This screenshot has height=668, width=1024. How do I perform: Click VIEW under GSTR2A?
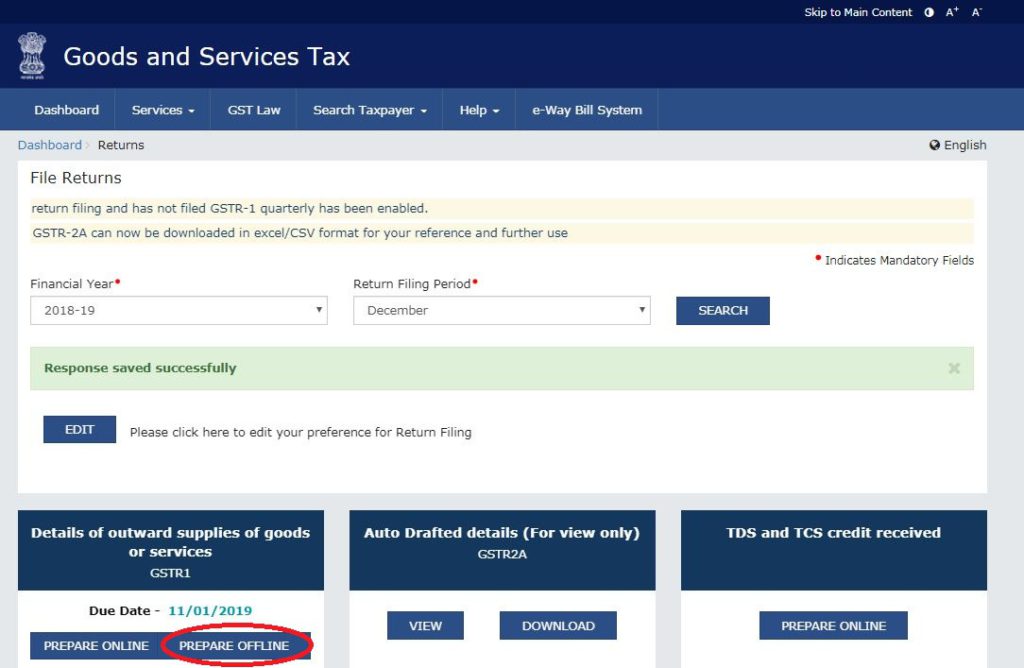point(425,626)
